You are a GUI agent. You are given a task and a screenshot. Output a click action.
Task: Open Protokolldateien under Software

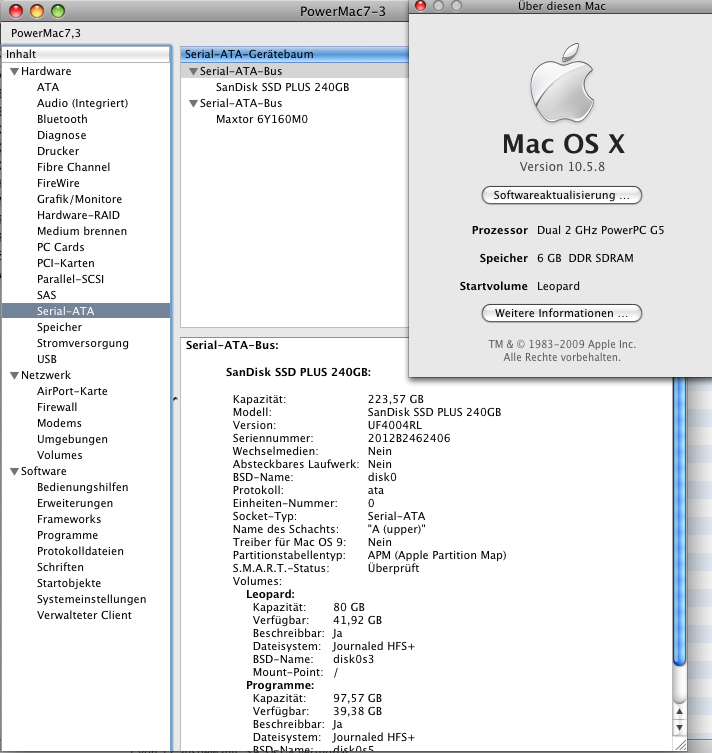pyautogui.click(x=80, y=551)
